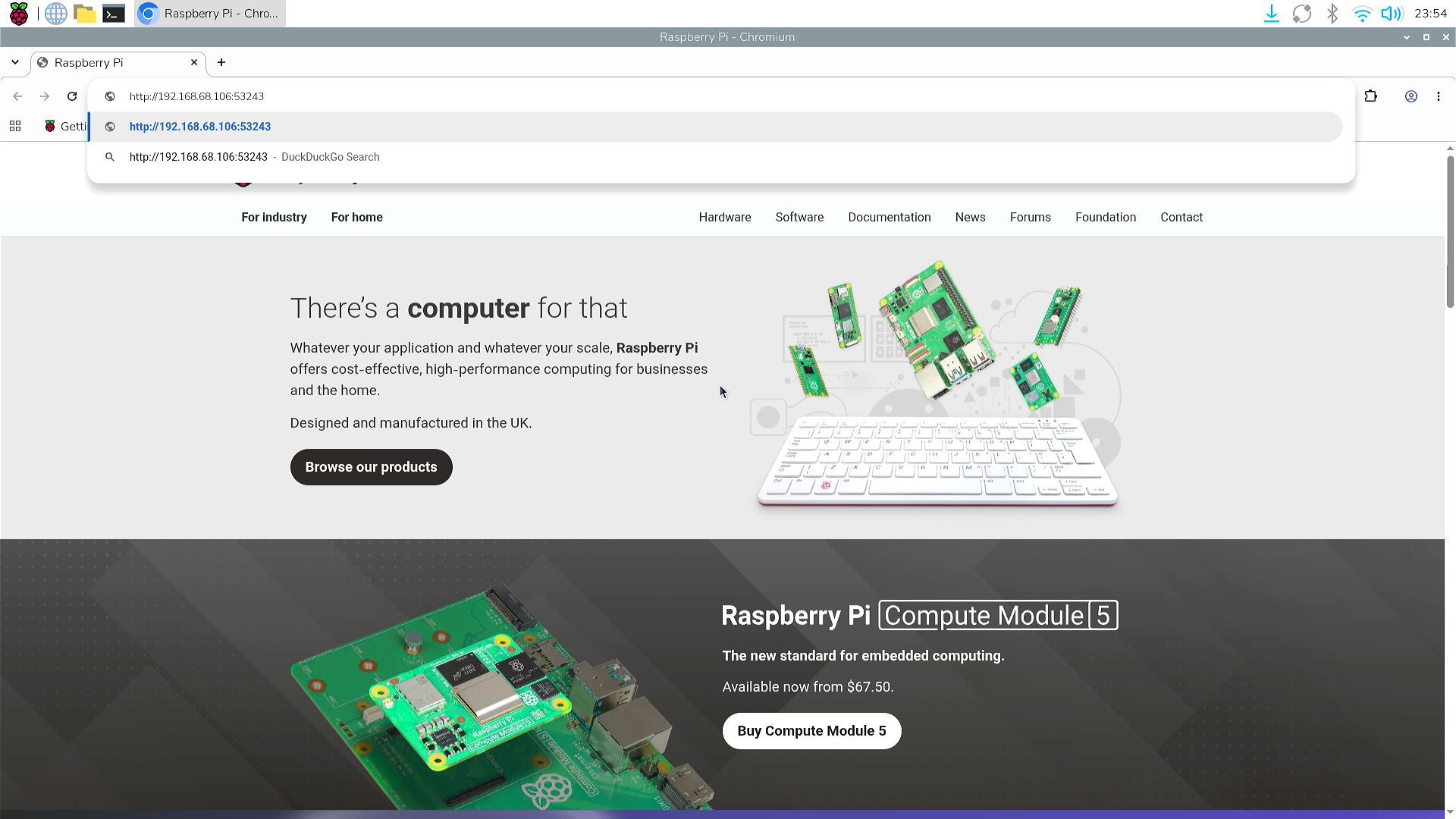Open the Wi-Fi network tray menu
The width and height of the screenshot is (1456, 819).
click(x=1362, y=14)
